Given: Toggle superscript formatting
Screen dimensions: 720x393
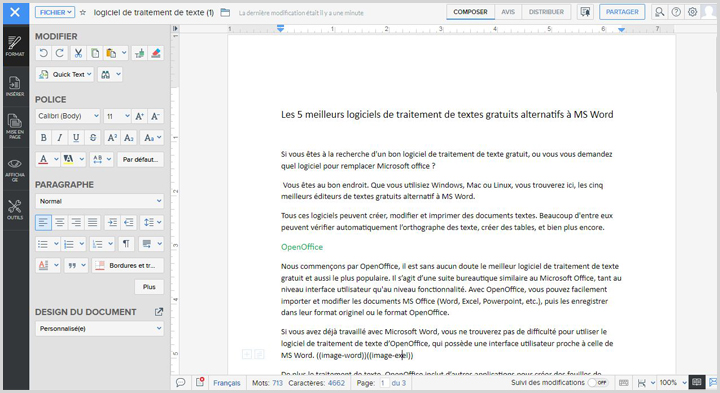Looking at the screenshot, I should (x=112, y=138).
